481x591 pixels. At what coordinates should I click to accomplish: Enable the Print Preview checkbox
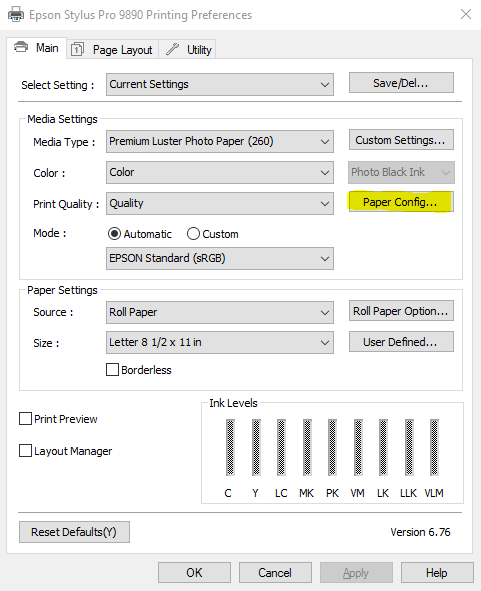[x=25, y=419]
